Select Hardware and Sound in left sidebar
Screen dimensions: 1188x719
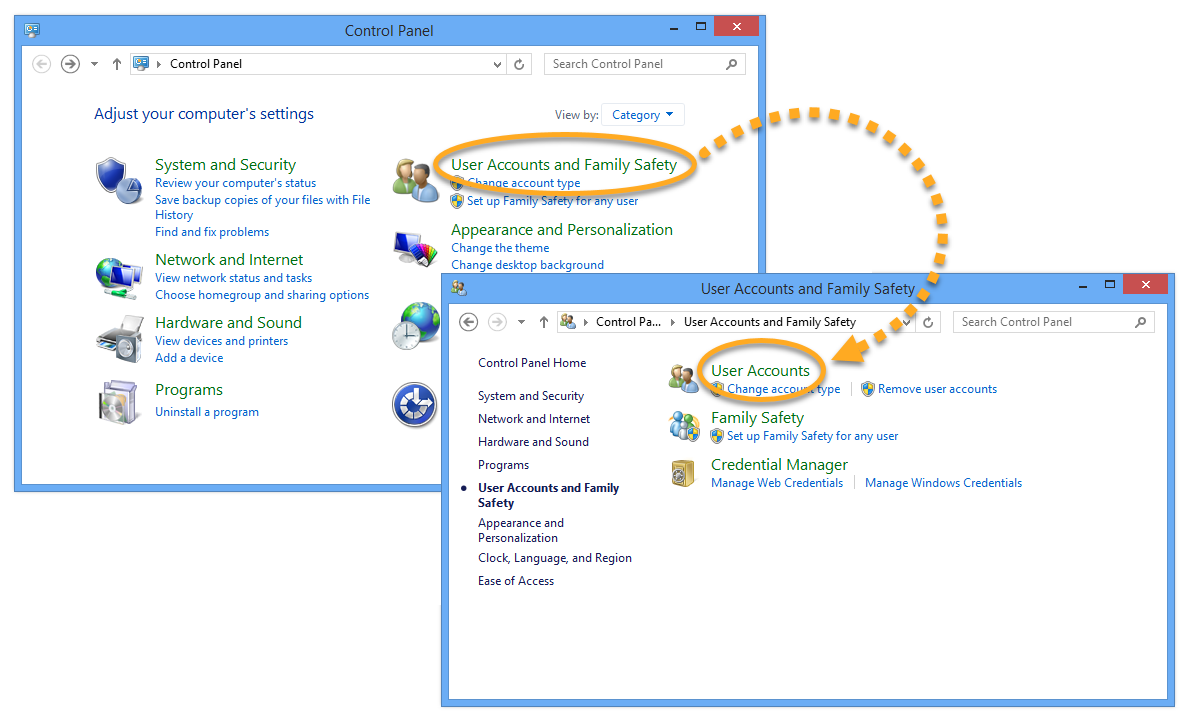click(533, 442)
